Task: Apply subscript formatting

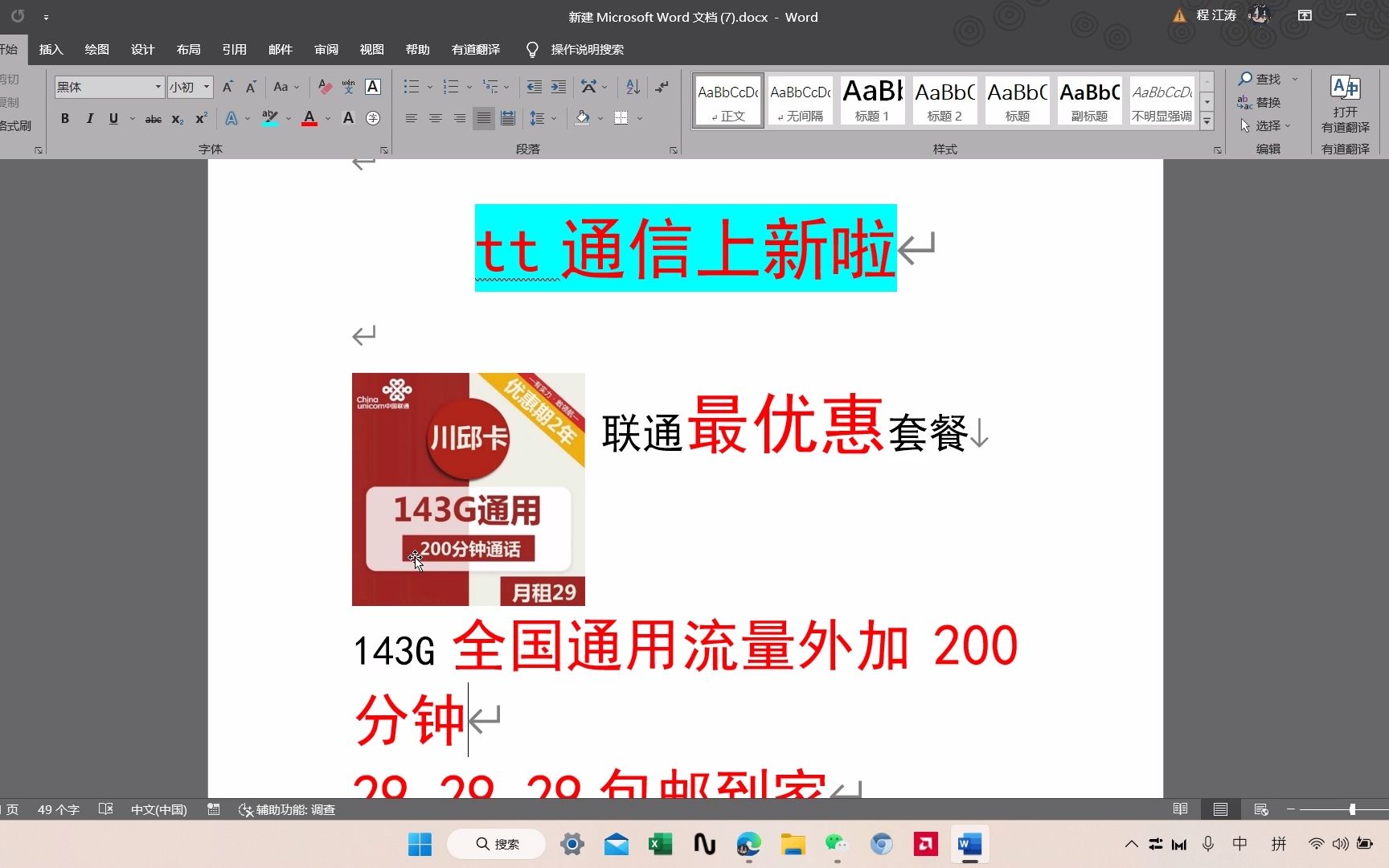Action: [178, 119]
